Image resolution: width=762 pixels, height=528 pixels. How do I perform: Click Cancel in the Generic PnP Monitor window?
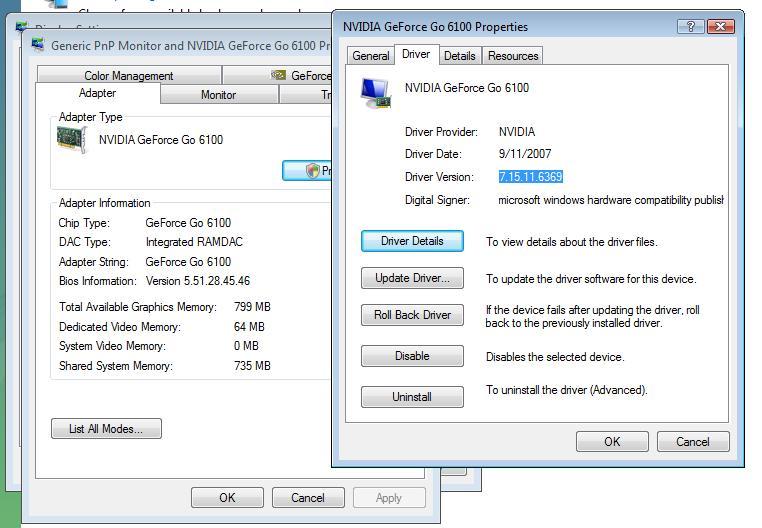tap(308, 497)
